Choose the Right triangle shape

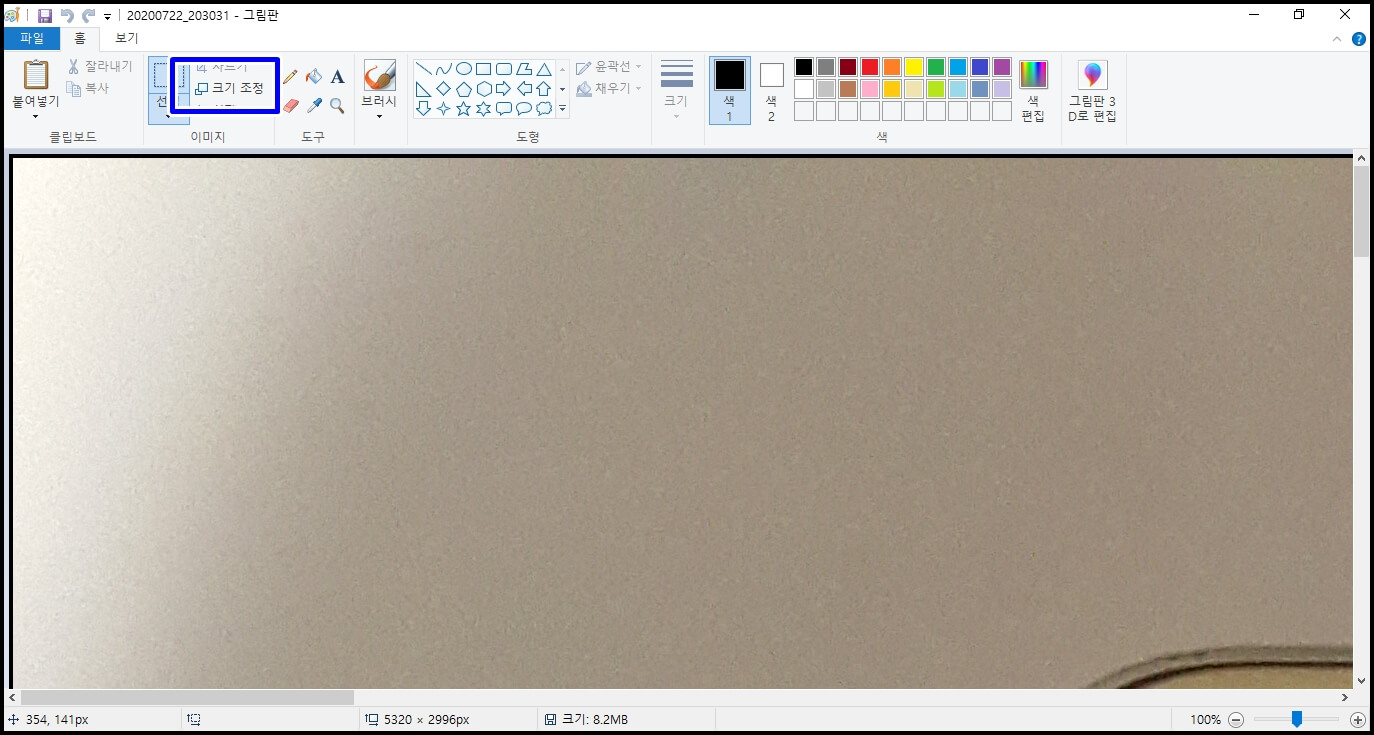pos(424,89)
